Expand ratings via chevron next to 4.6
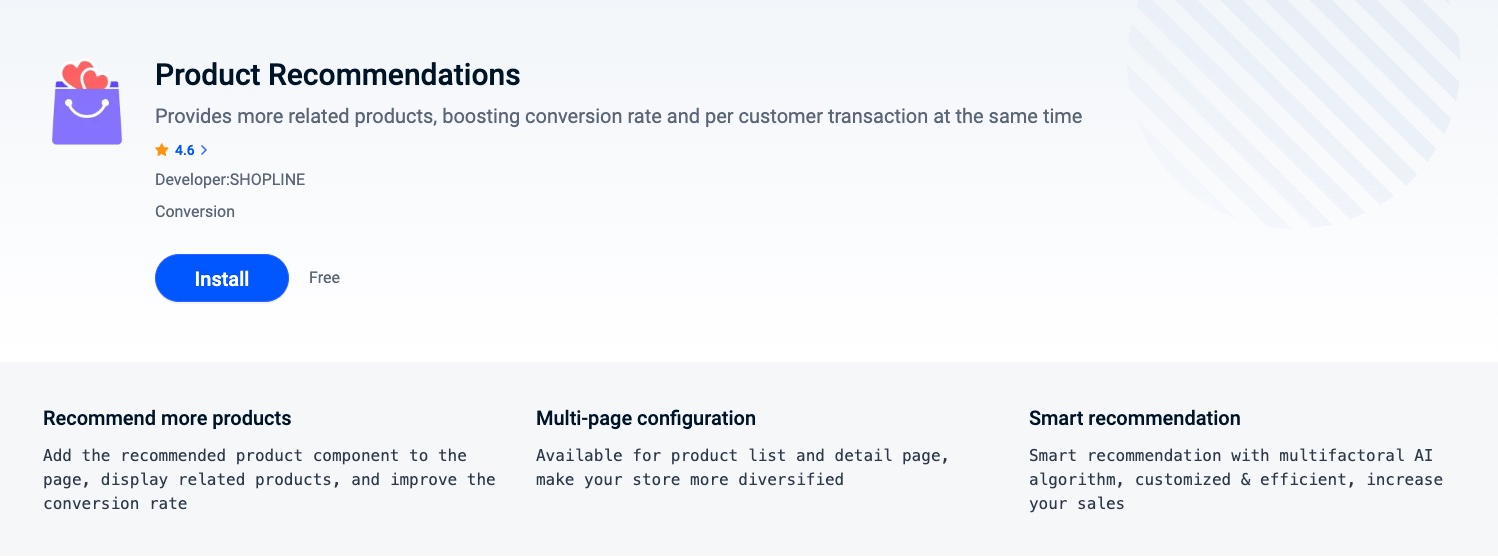 coord(204,150)
